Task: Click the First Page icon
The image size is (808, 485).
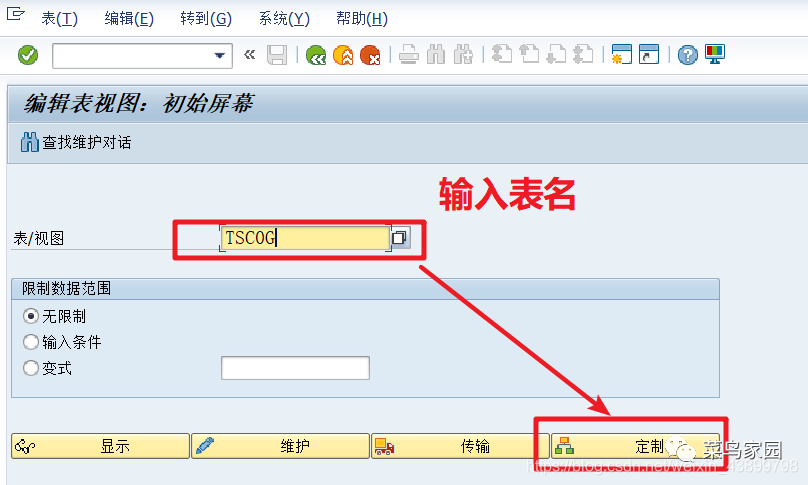Action: [x=502, y=55]
